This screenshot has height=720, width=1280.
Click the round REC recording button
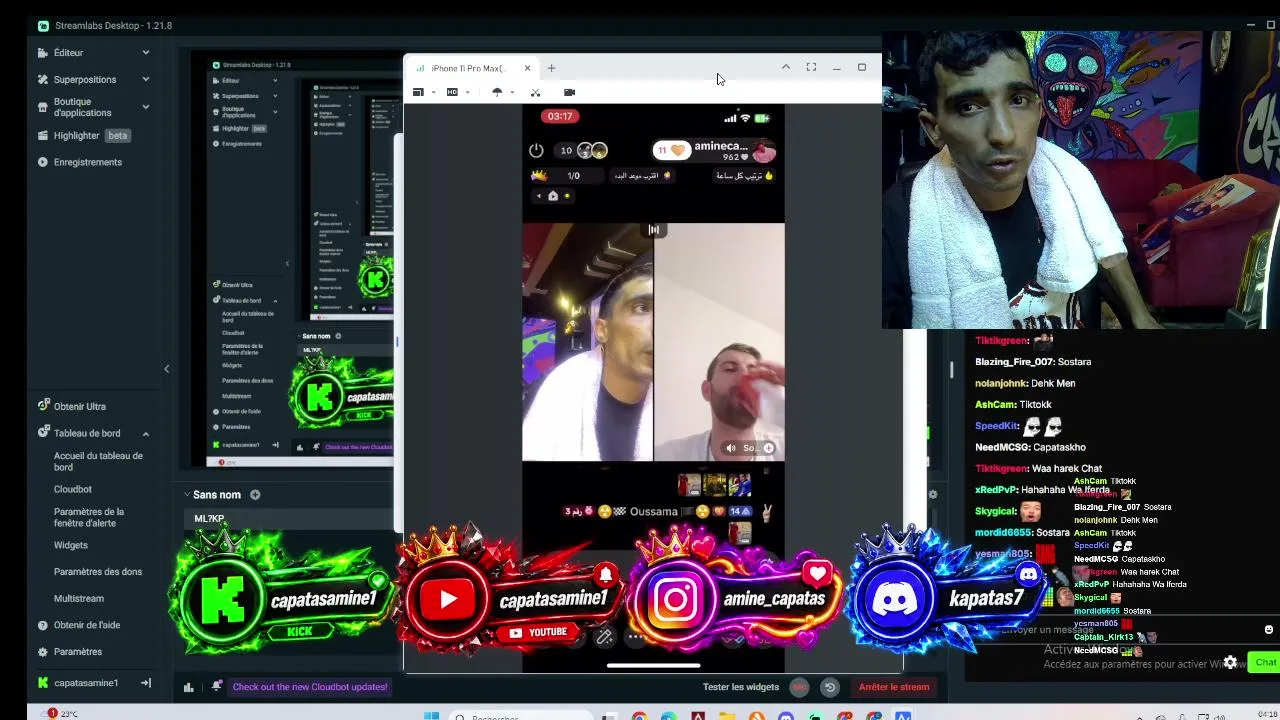pos(799,687)
